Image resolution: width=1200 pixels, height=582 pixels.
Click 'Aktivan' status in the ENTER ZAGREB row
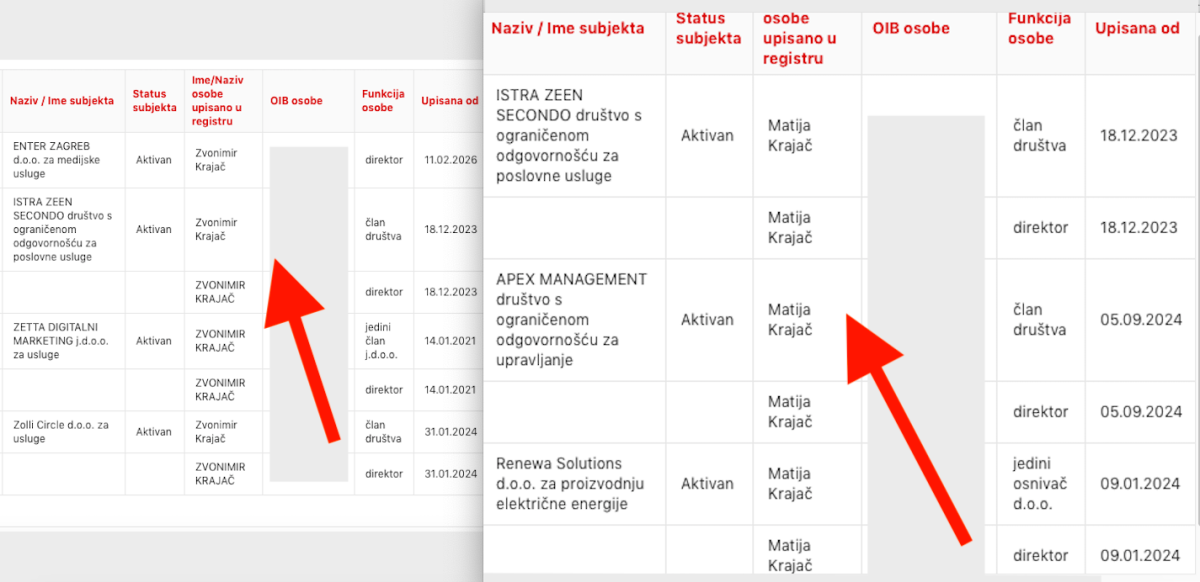[x=154, y=159]
